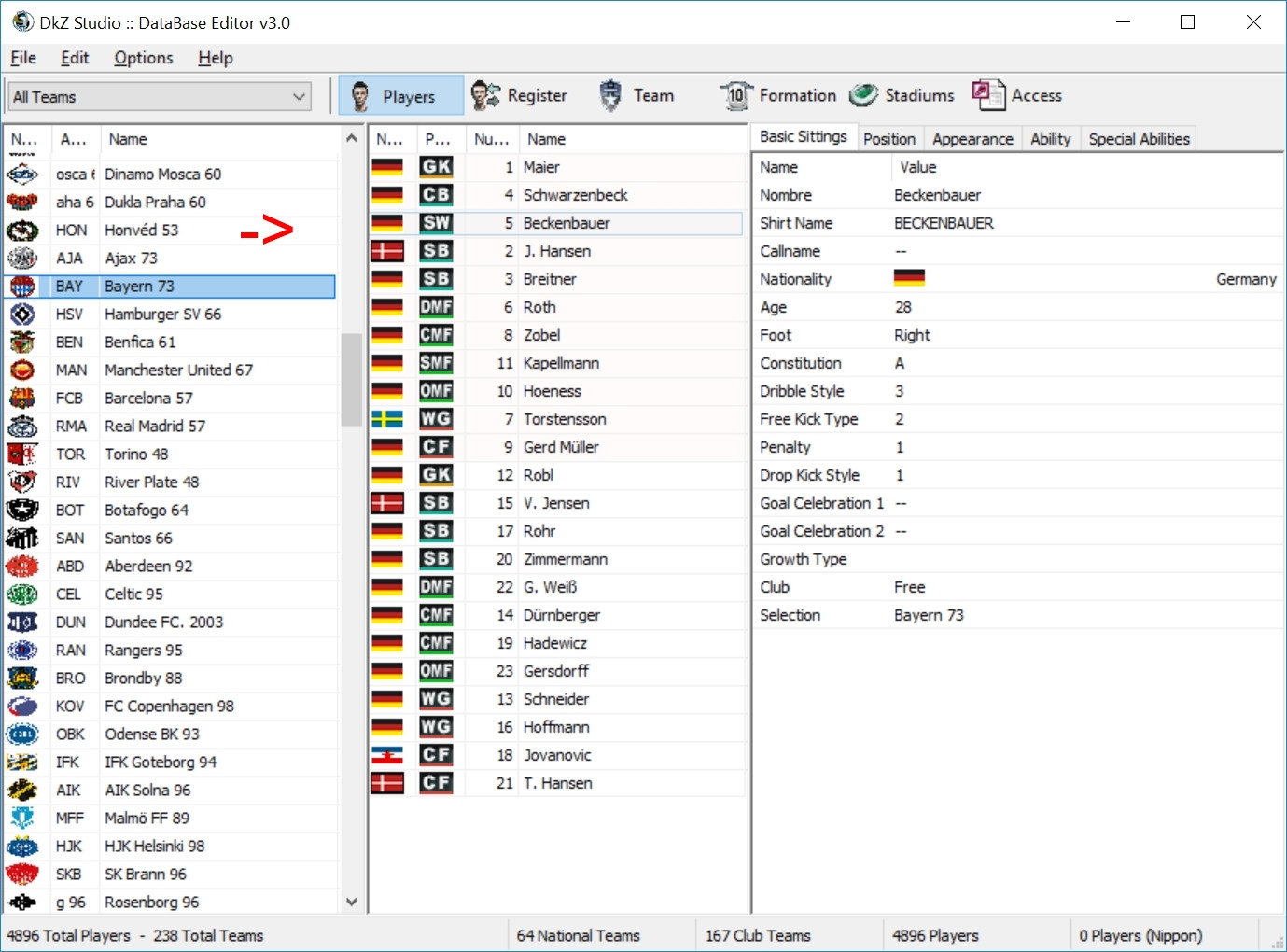
Task: Click the Selection value Bayern 73
Action: [929, 615]
